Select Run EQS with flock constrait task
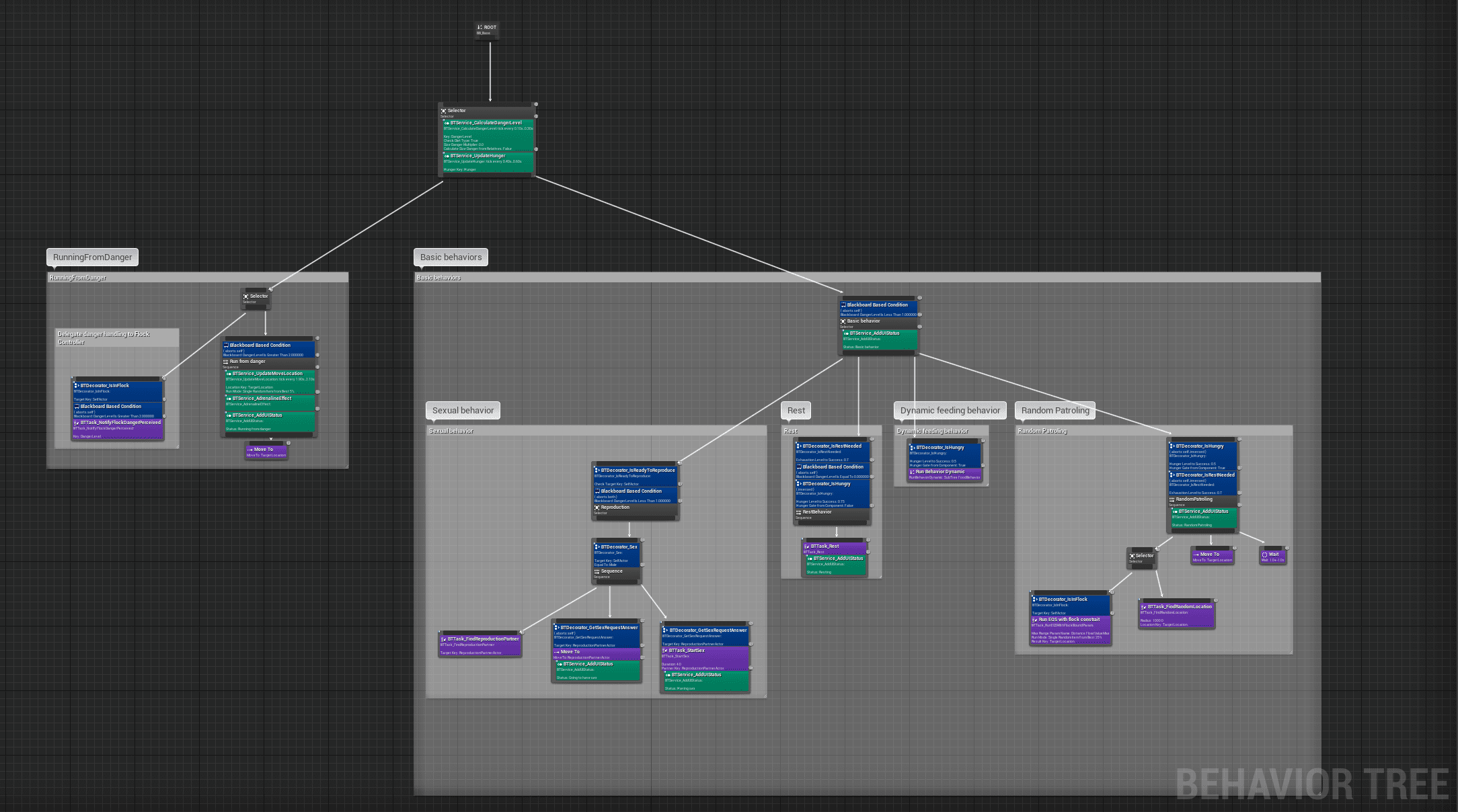The height and width of the screenshot is (812, 1458). 1071,630
